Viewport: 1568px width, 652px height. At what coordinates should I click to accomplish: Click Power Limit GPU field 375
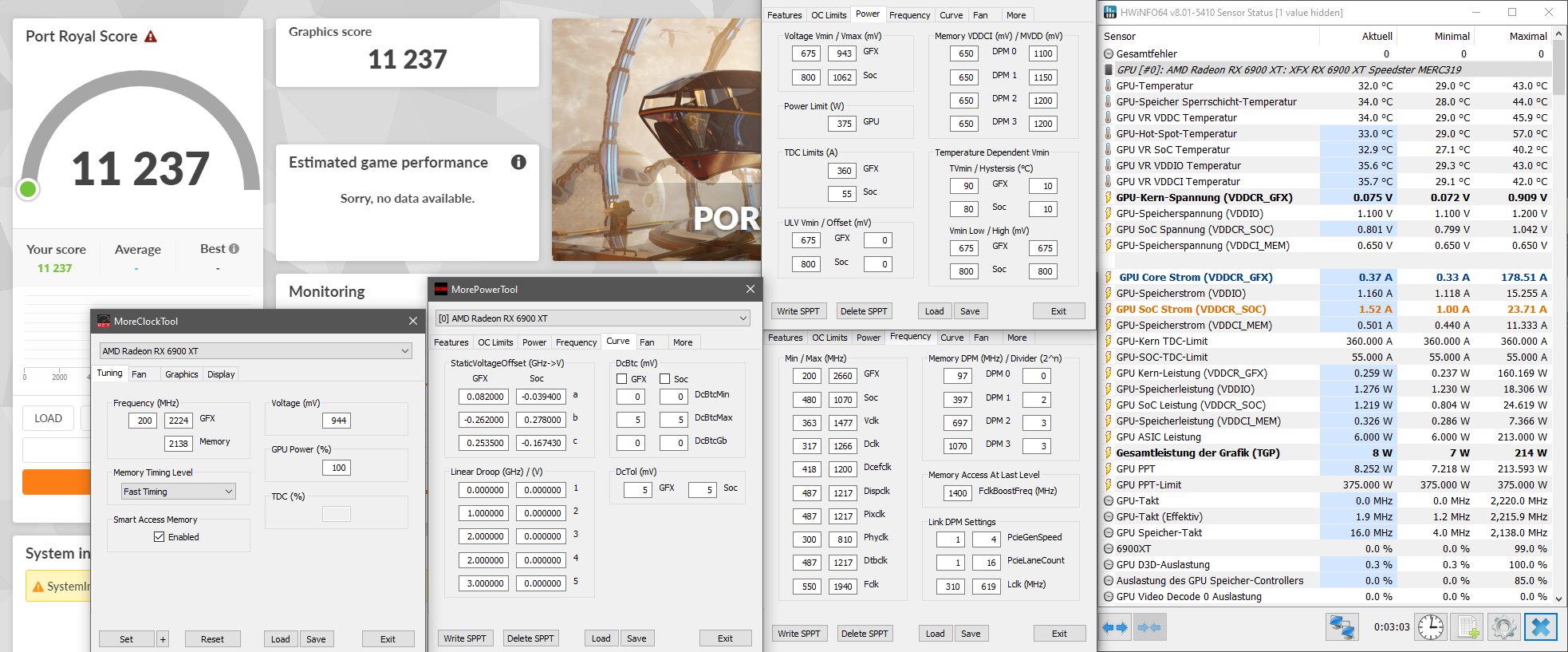(x=844, y=124)
